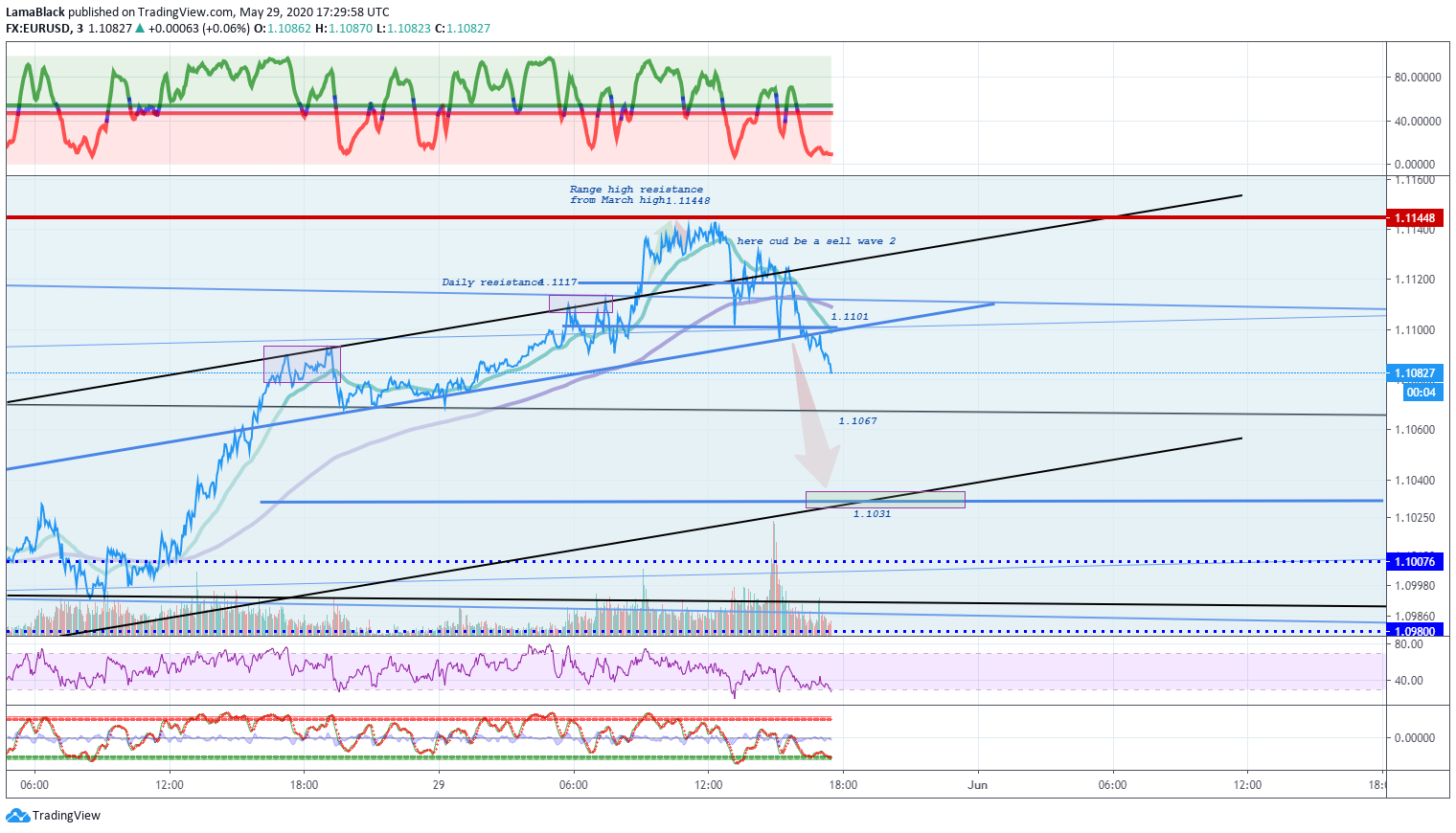Click the 1.1101 level label

click(850, 316)
